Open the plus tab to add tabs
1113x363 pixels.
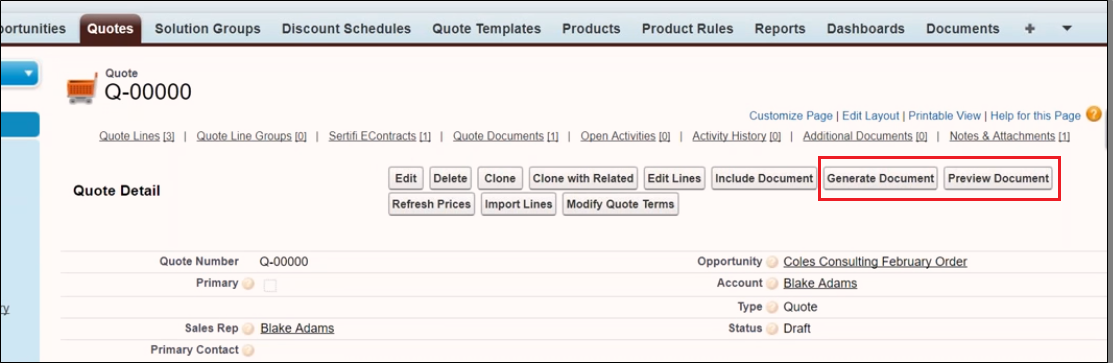pyautogui.click(x=1030, y=28)
